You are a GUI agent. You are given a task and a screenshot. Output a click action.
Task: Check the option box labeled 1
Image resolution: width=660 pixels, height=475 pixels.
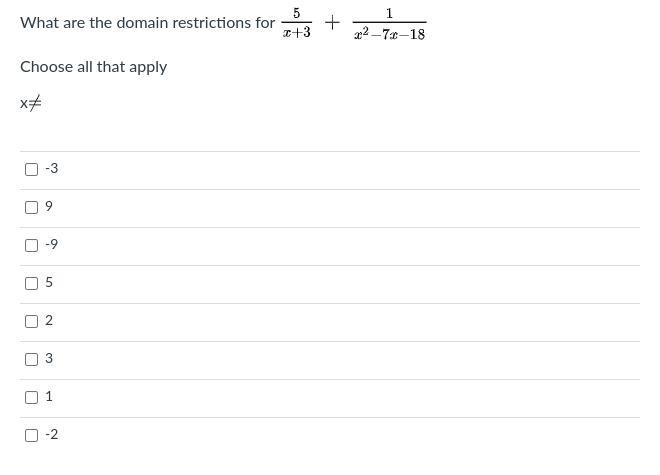coord(31,397)
